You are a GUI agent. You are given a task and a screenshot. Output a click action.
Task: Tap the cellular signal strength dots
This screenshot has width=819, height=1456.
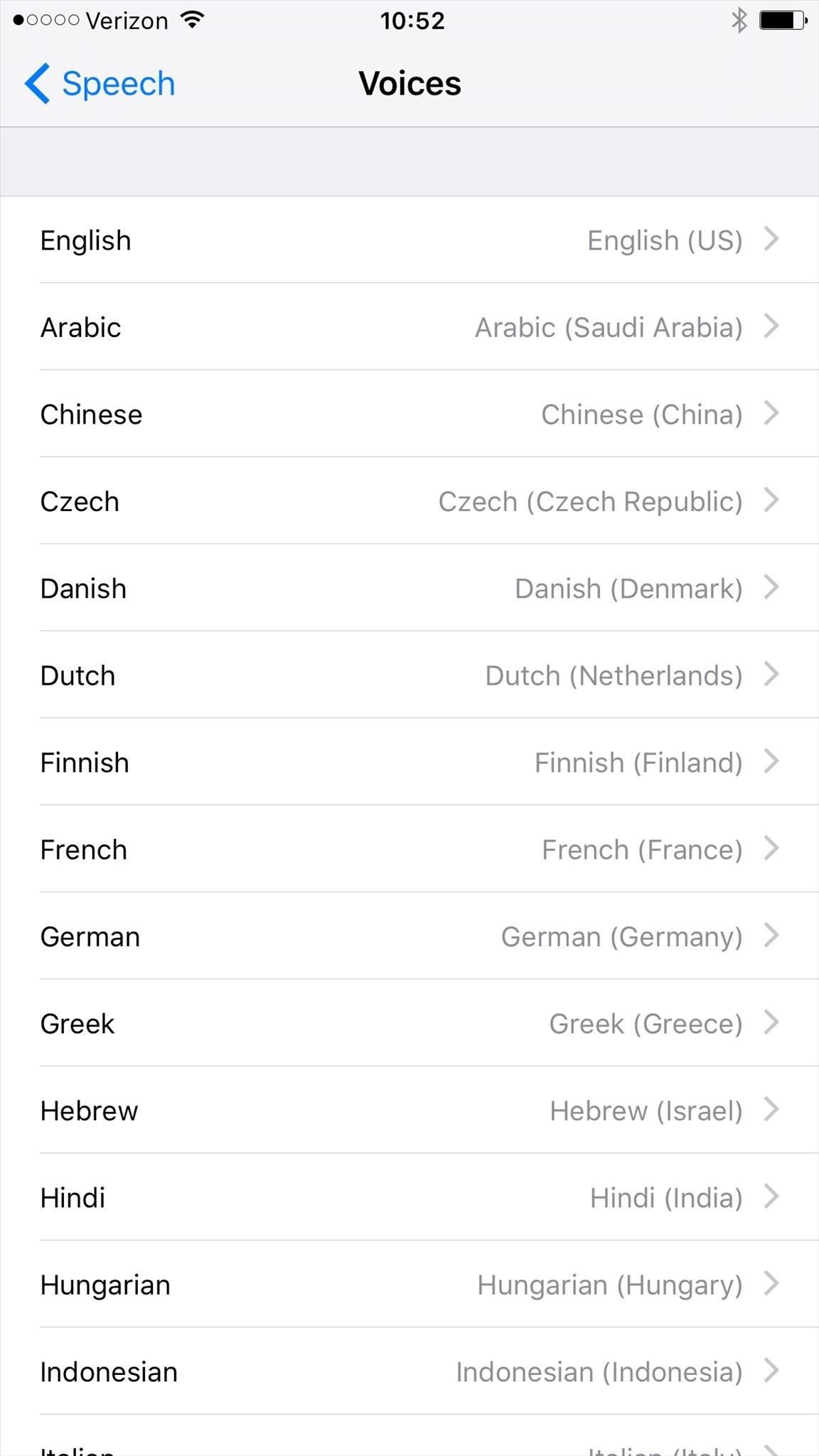tap(46, 20)
